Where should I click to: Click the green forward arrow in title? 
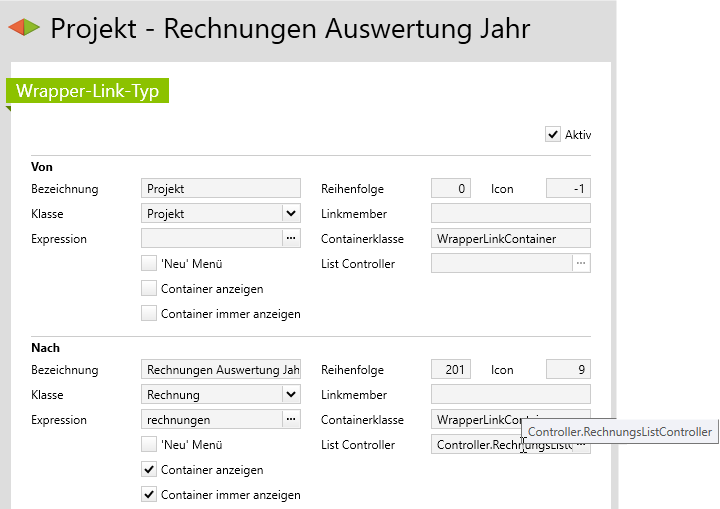click(x=33, y=28)
